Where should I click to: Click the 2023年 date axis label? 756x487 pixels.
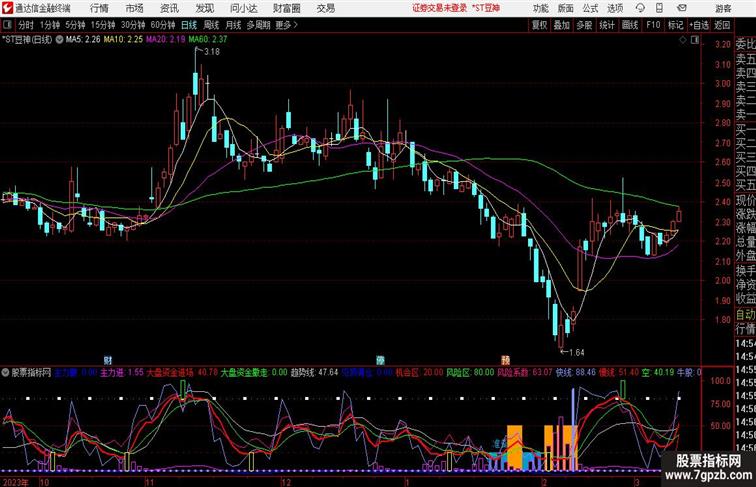(15, 482)
